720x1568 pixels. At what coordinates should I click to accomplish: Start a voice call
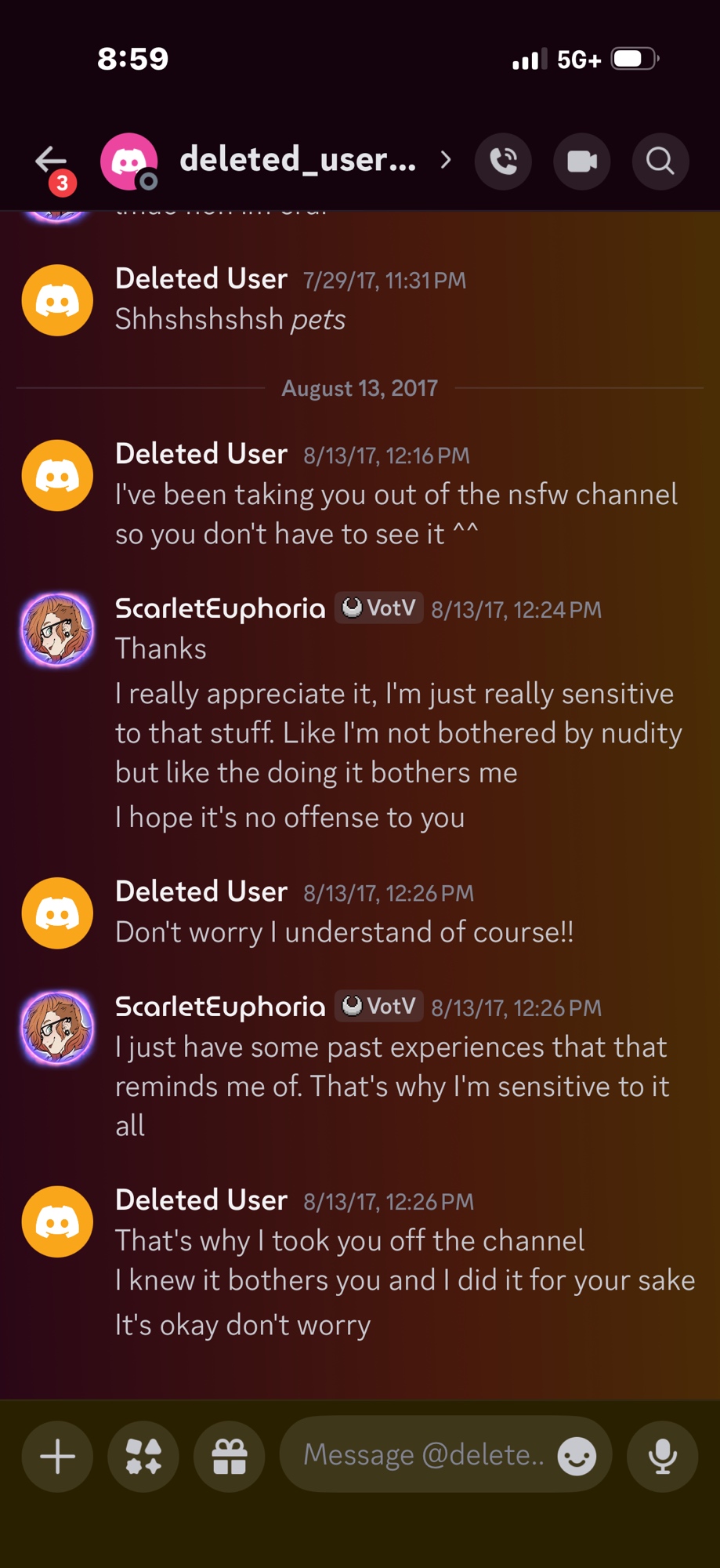[x=503, y=162]
